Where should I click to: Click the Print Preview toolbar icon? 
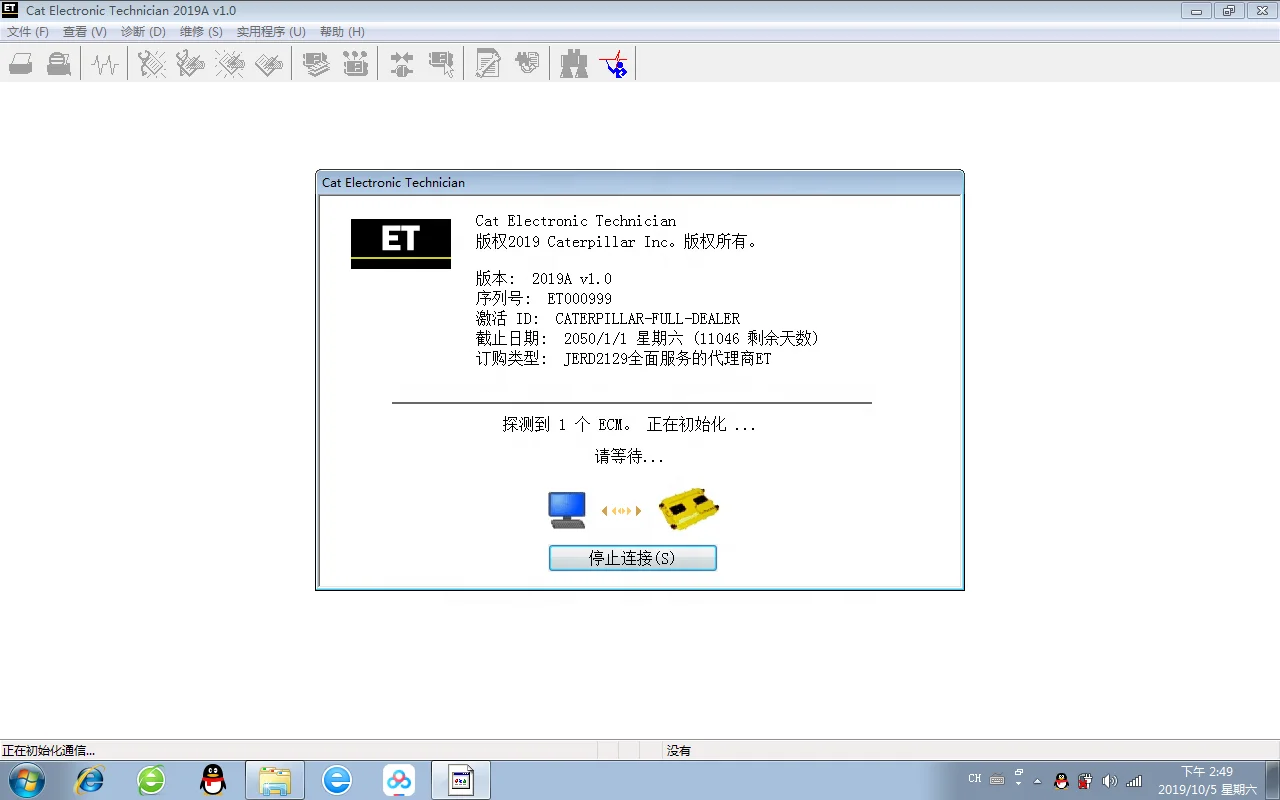click(60, 65)
